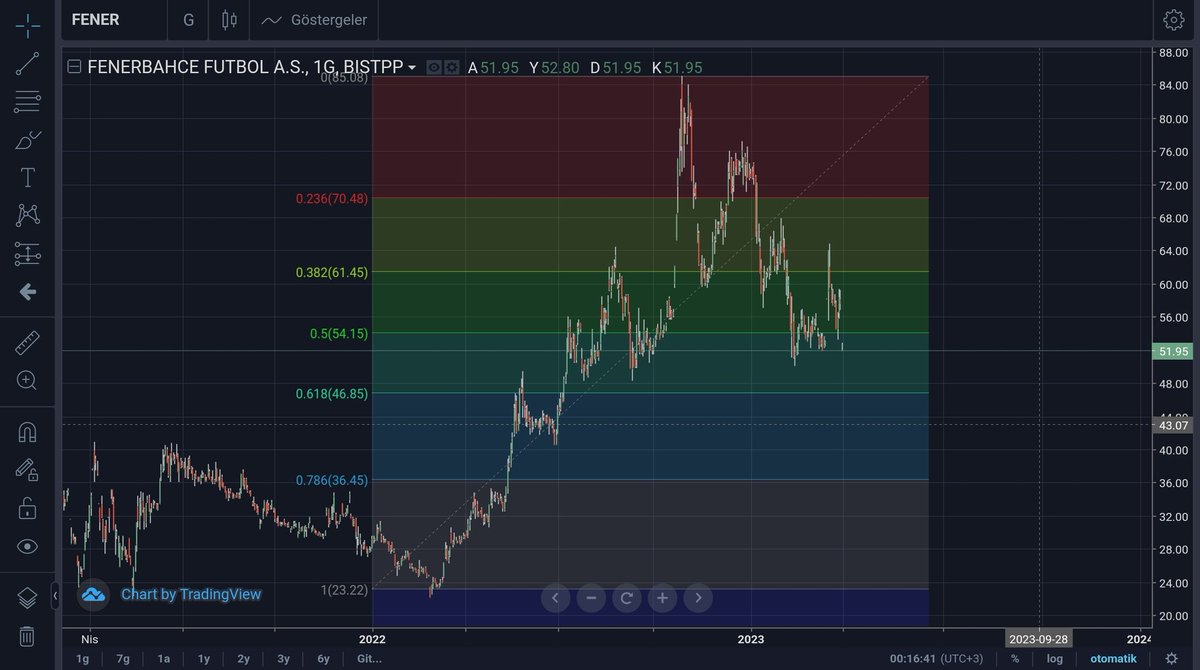Click the 0(85.08) Fibonacci top label

click(x=344, y=77)
